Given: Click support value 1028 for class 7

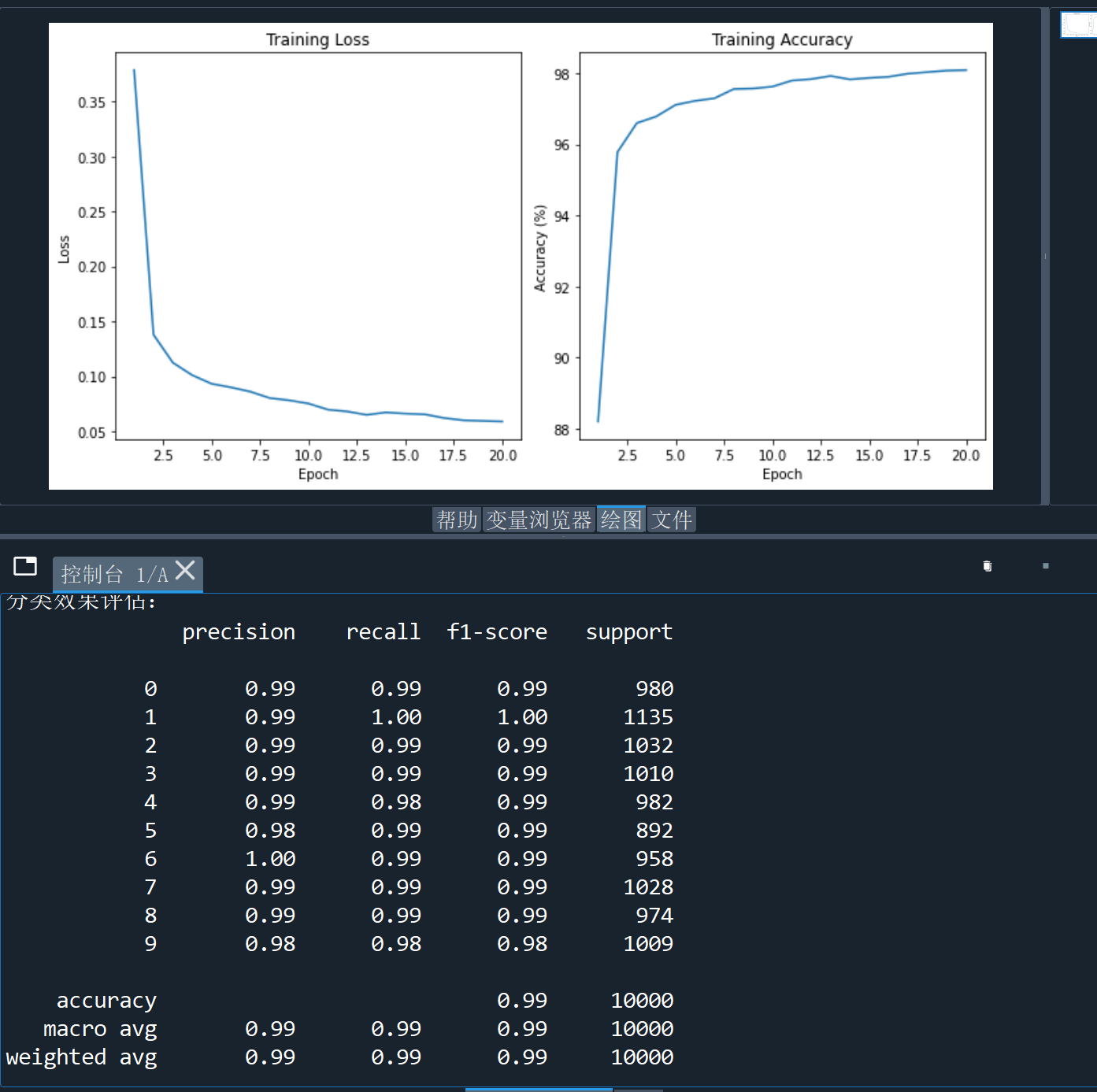Looking at the screenshot, I should pos(648,887).
